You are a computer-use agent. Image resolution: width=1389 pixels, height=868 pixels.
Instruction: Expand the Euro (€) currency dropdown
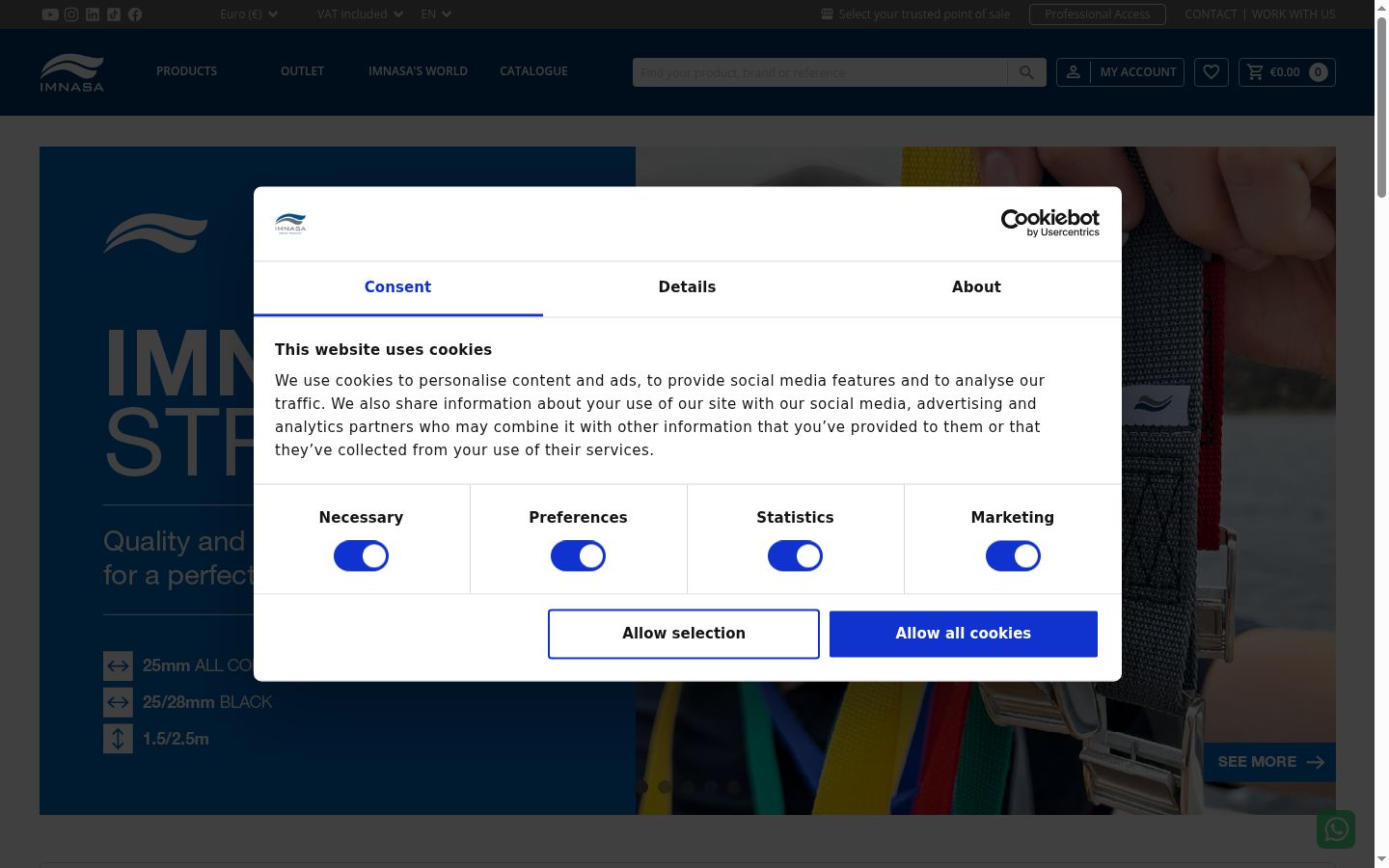tap(249, 14)
